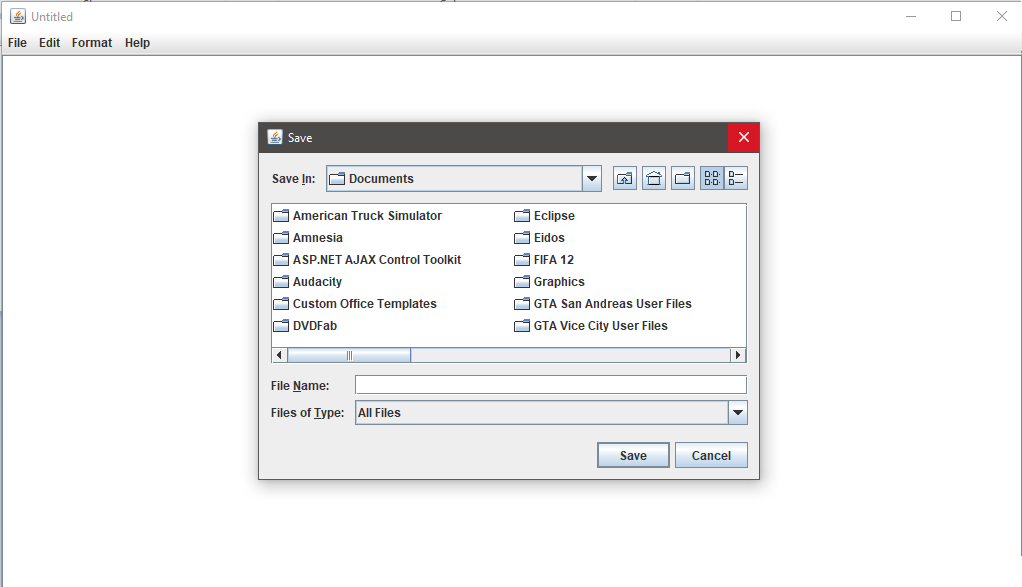Create a new folder using the toolbar icon
This screenshot has width=1022, height=587.
click(x=683, y=177)
